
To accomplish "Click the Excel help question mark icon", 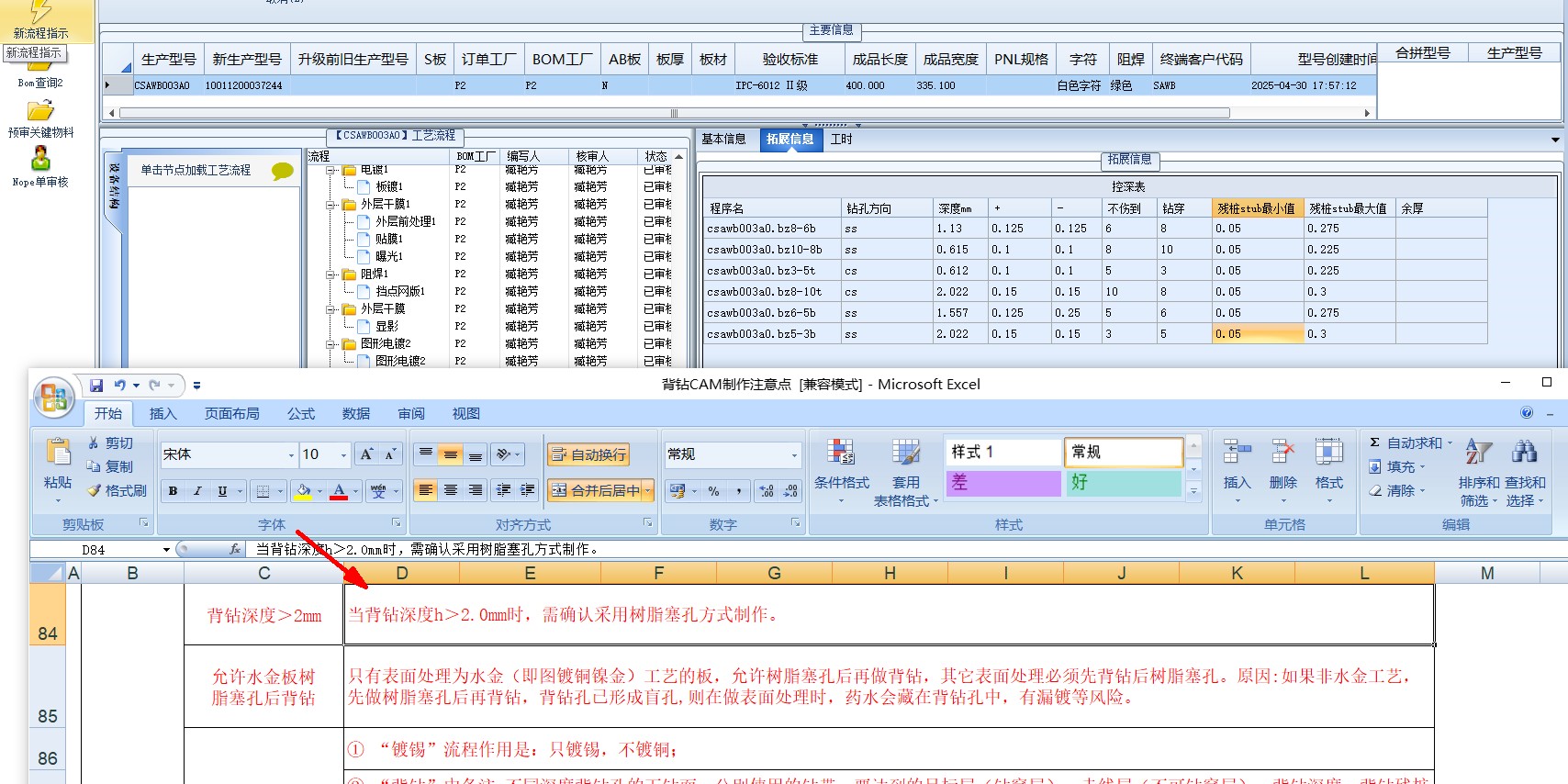I will coord(1527,413).
